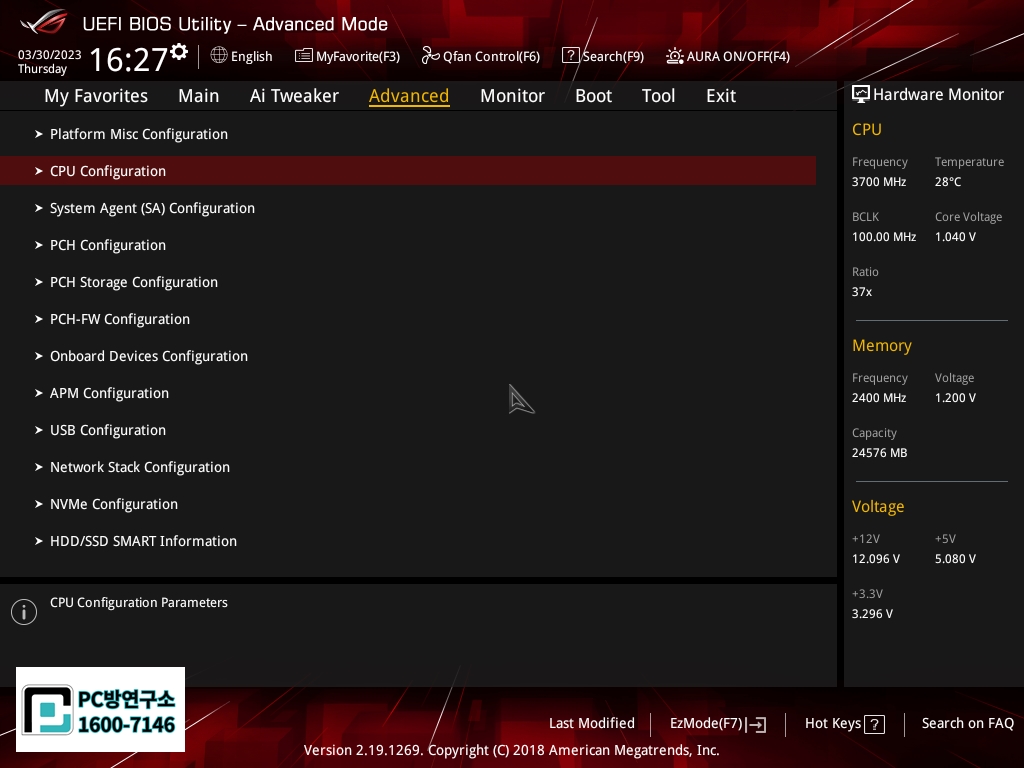Screen dimensions: 1024x768
Task: Click the 03/30/2023 date text
Action: [50, 54]
